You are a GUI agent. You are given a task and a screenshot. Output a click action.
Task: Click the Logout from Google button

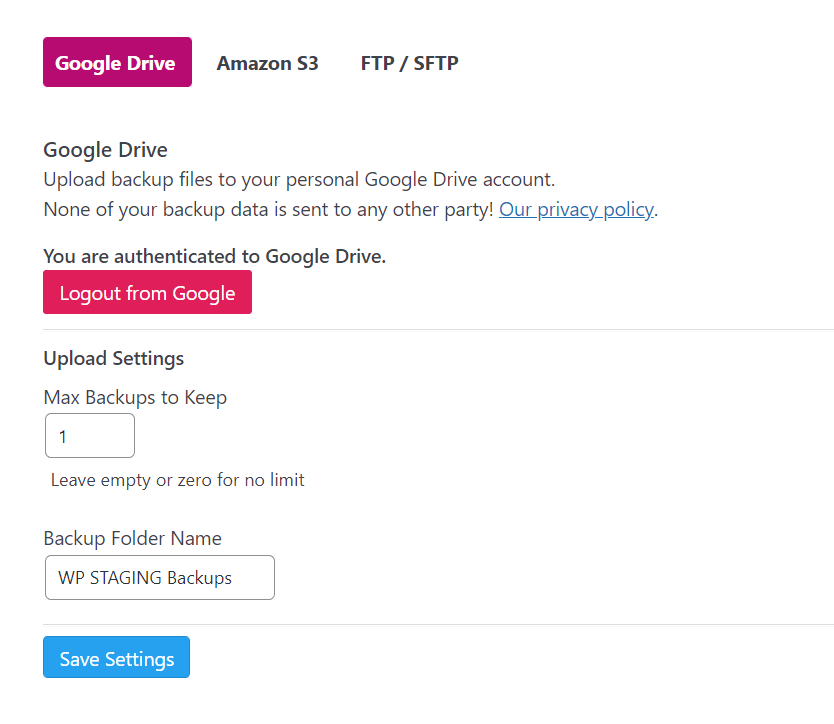147,292
